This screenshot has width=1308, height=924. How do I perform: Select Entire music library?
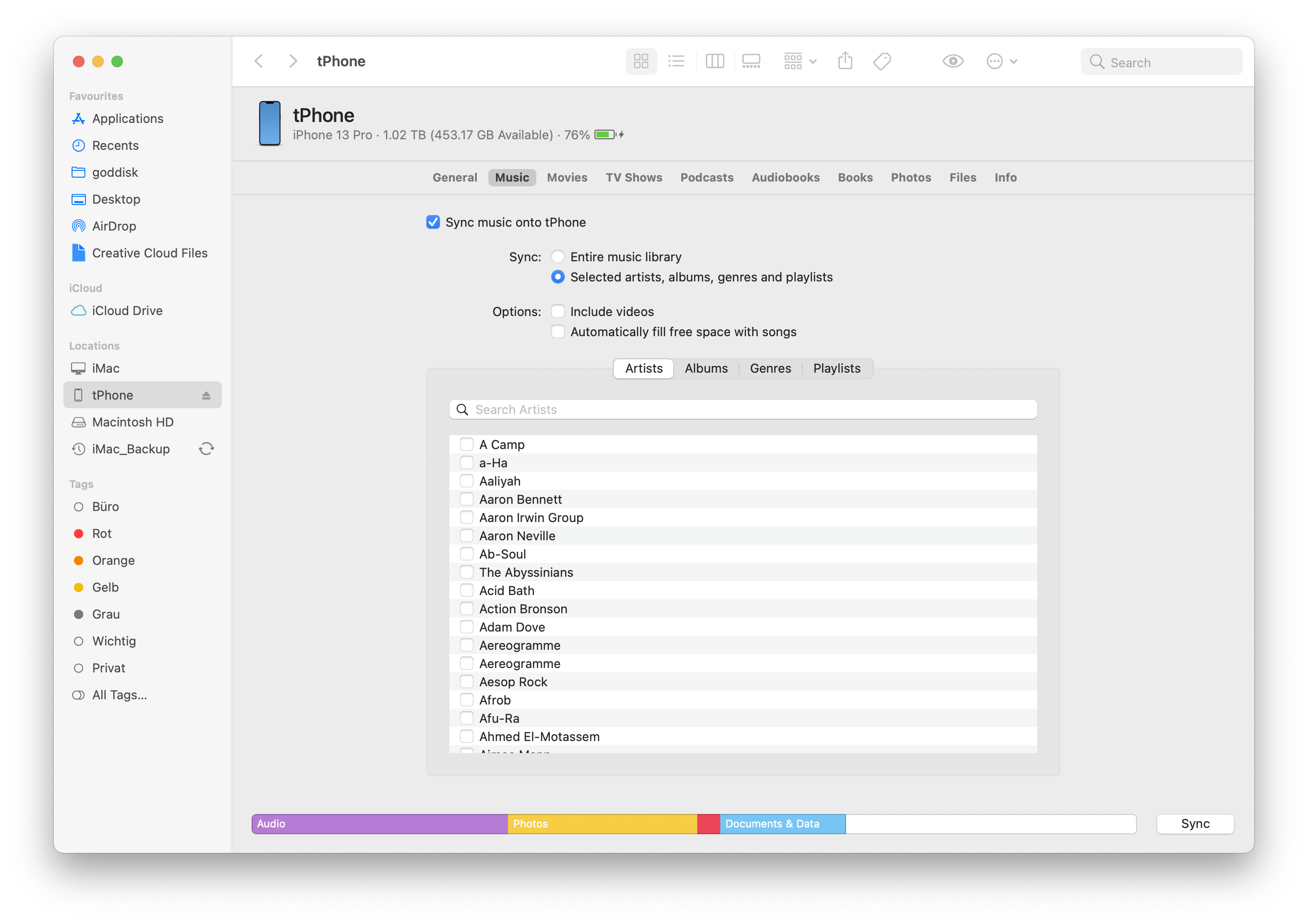[x=557, y=257]
